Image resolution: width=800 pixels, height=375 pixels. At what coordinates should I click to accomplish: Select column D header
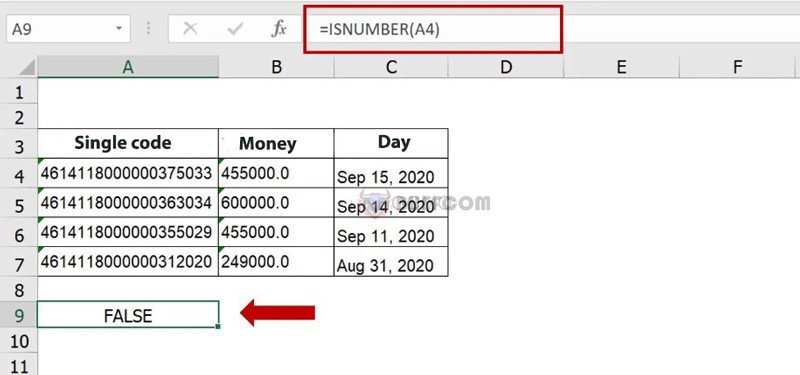click(x=506, y=67)
